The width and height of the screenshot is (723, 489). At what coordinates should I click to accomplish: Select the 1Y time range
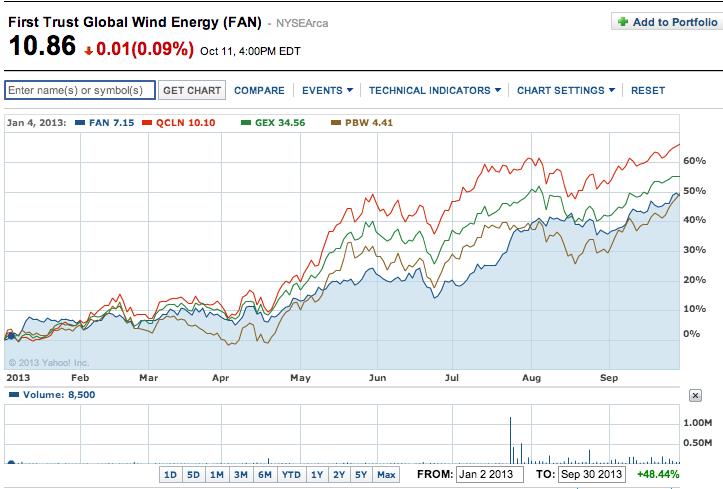click(x=317, y=475)
